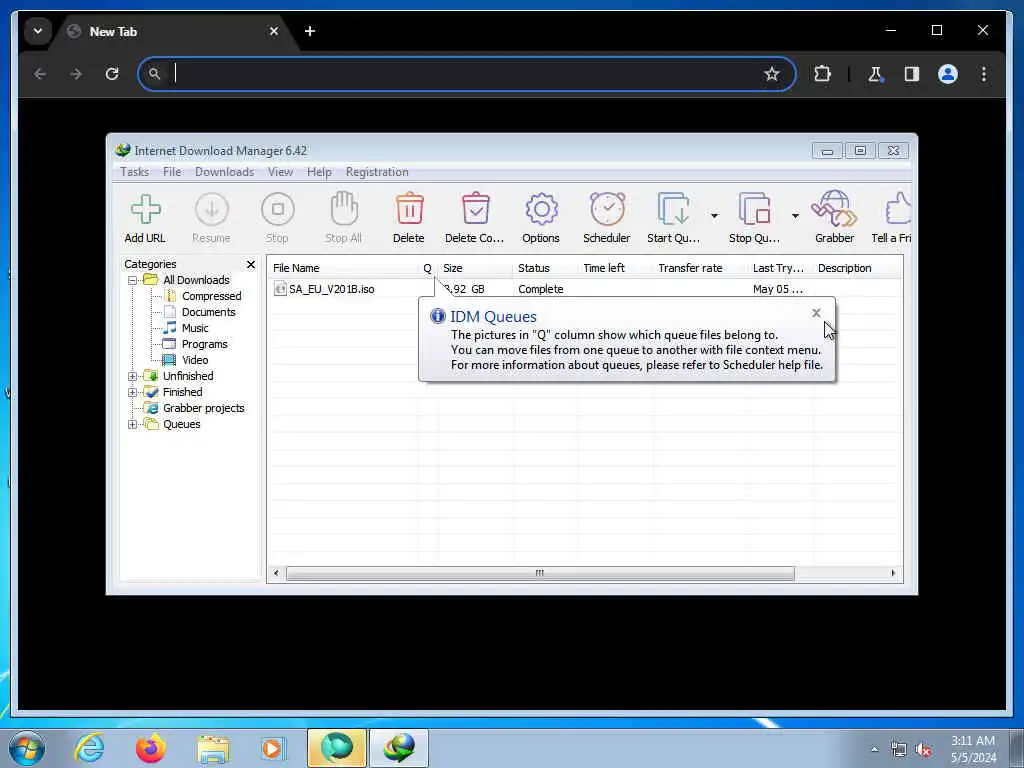Viewport: 1024px width, 768px height.
Task: Open the browser profile avatar
Action: point(948,74)
